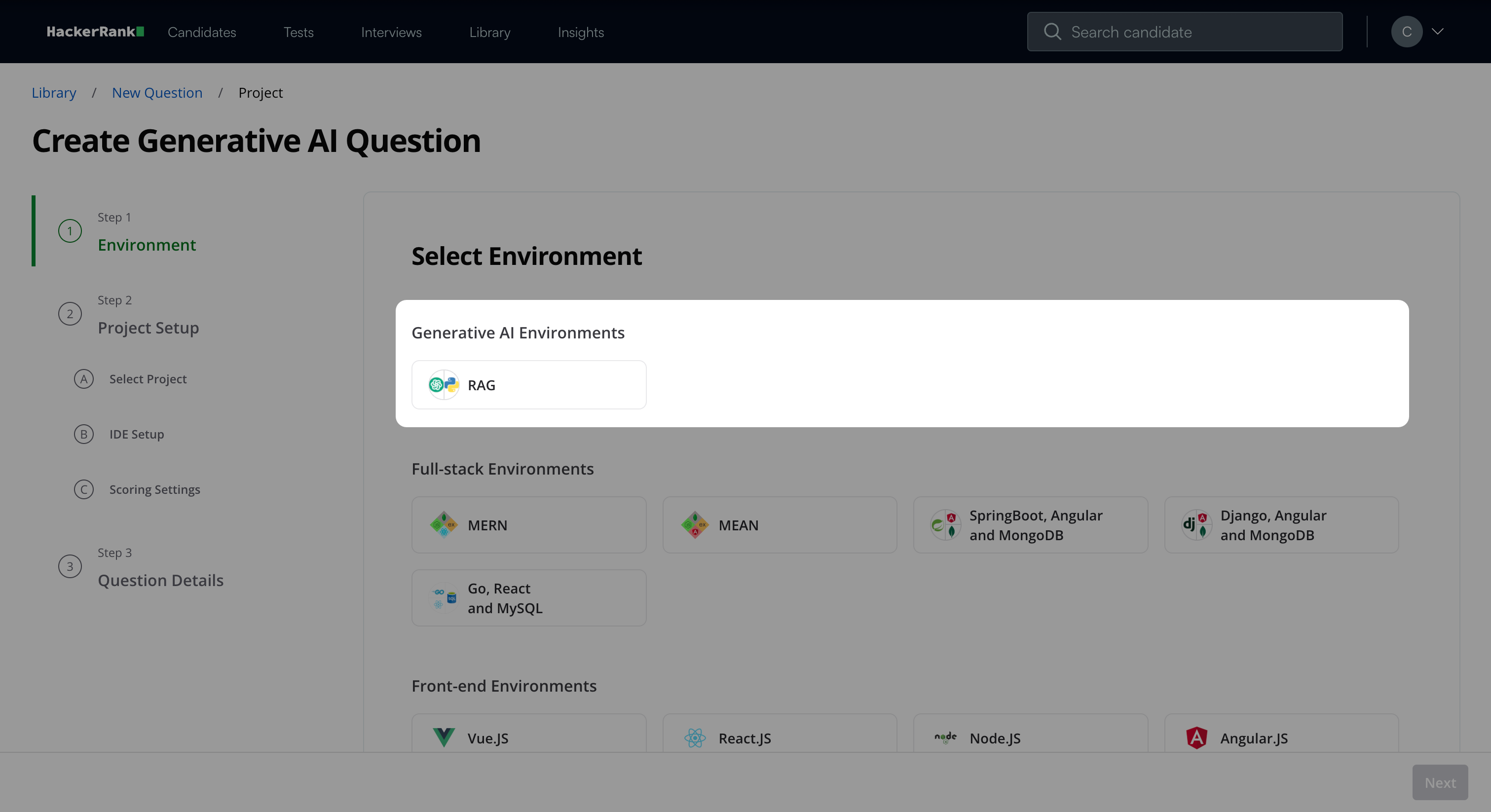Click the circled C sub-step icon

[84, 490]
